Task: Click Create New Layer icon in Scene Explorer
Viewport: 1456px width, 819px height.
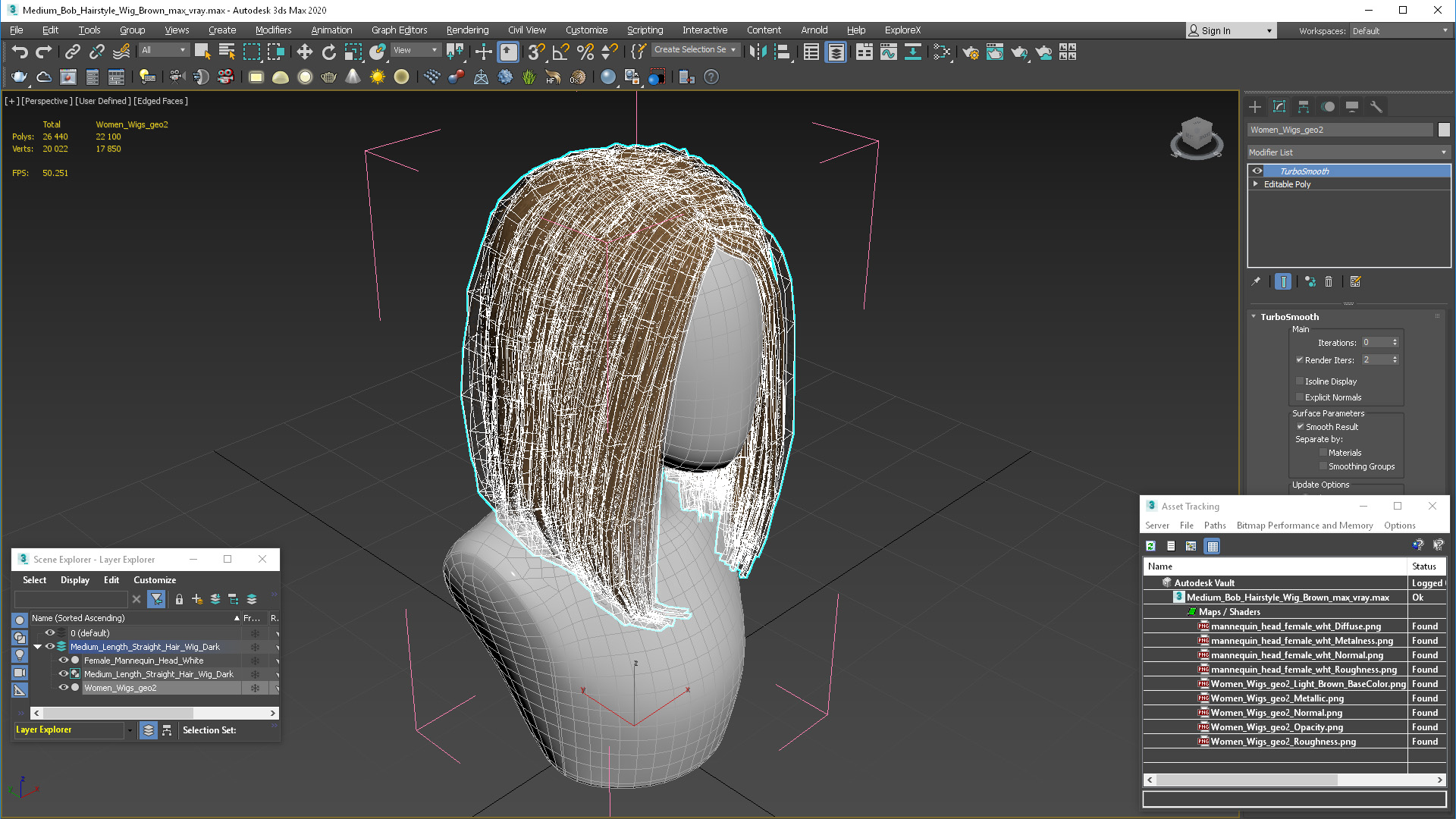Action: click(197, 599)
